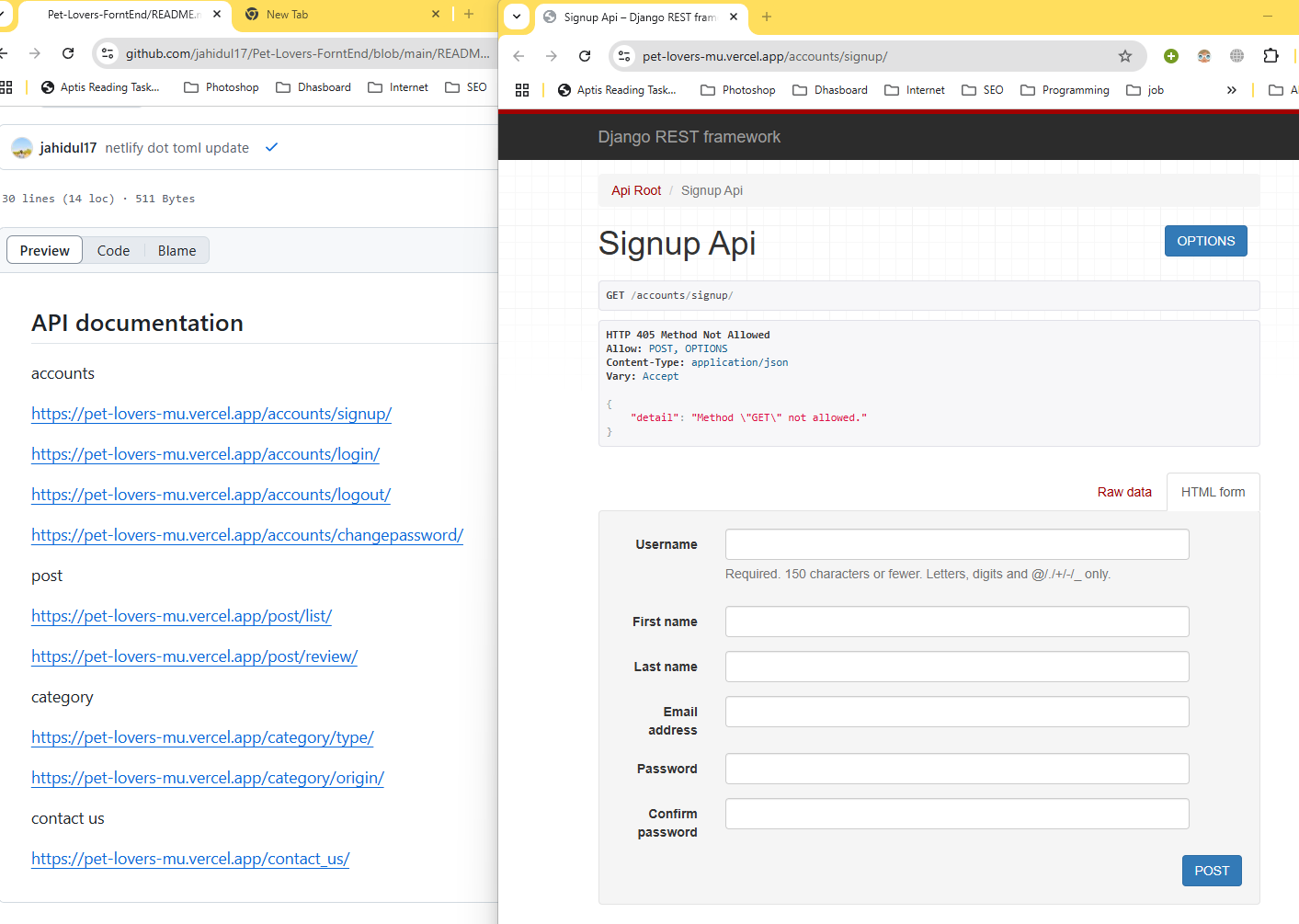Click the green commit status checkmark
1299x924 pixels.
pos(271,147)
